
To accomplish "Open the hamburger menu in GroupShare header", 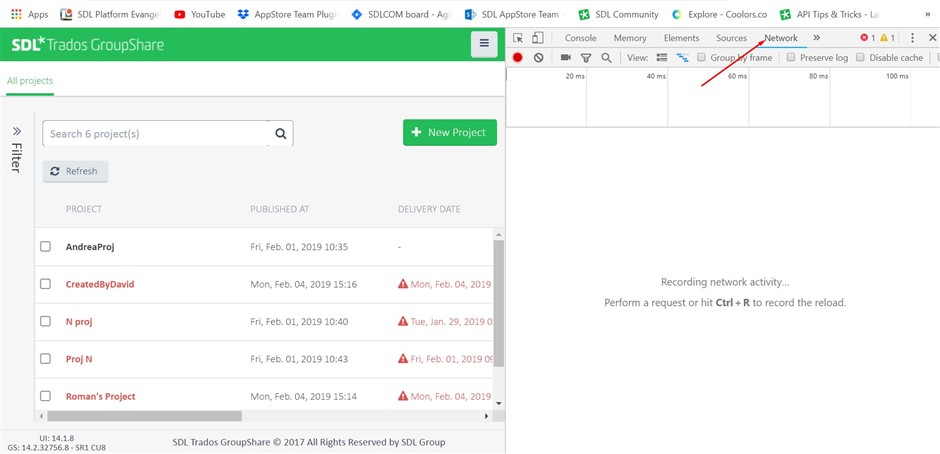I will coord(484,44).
